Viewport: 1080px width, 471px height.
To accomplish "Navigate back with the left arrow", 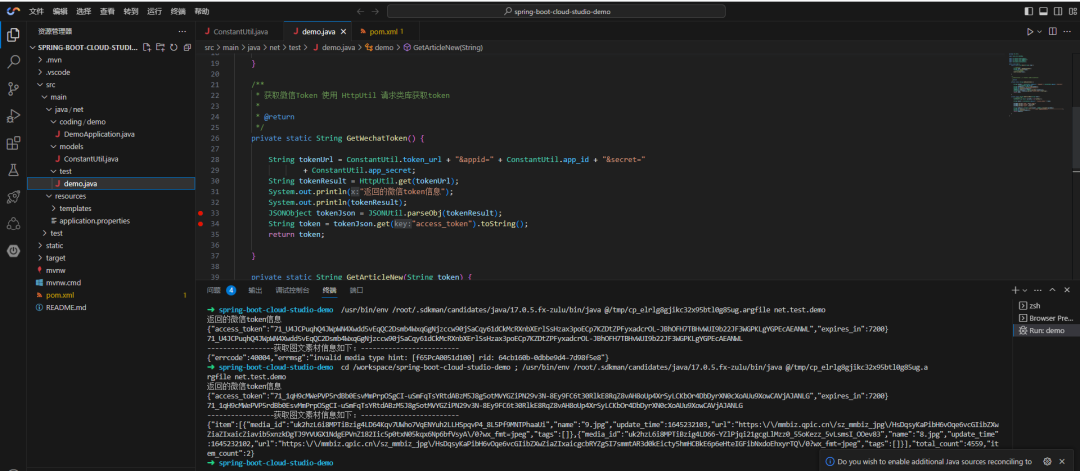I will click(x=360, y=11).
